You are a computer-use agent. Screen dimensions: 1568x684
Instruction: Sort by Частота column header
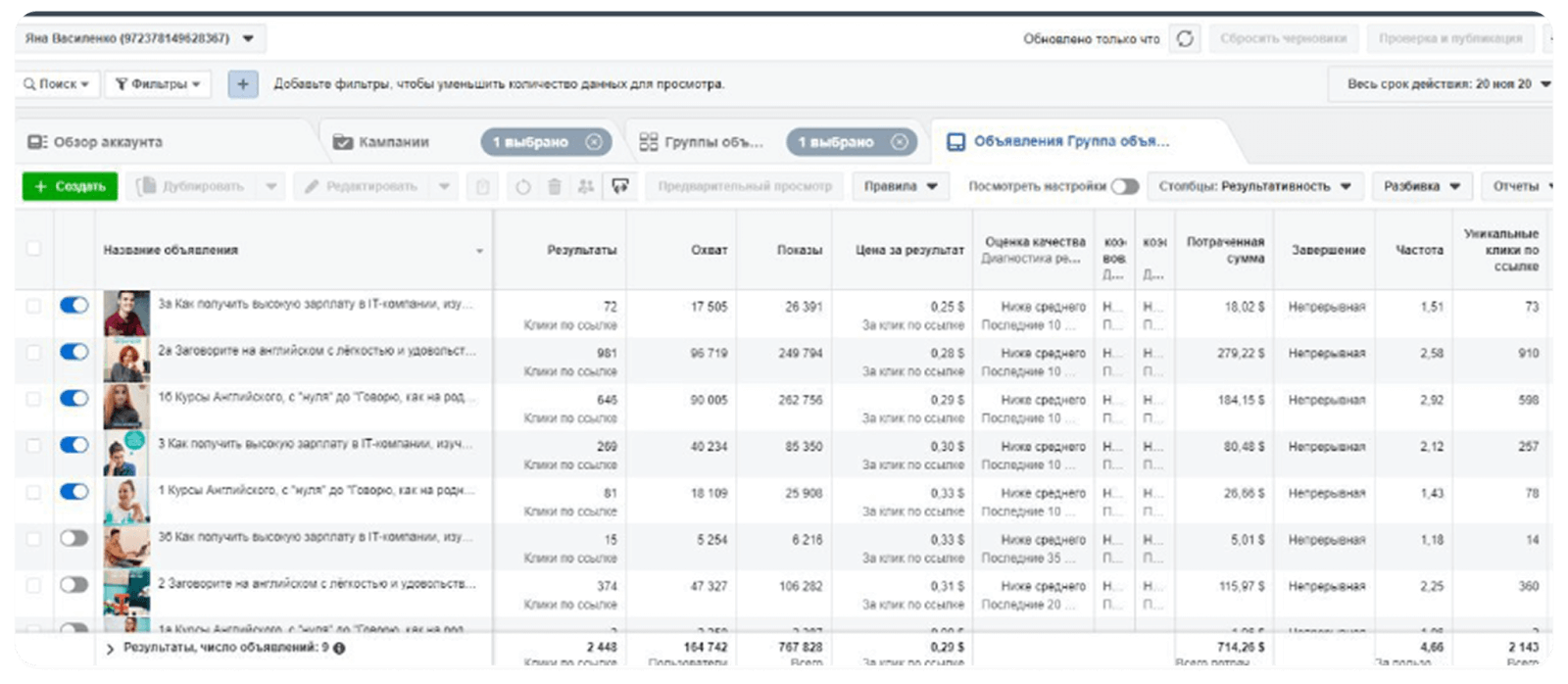pos(1419,250)
